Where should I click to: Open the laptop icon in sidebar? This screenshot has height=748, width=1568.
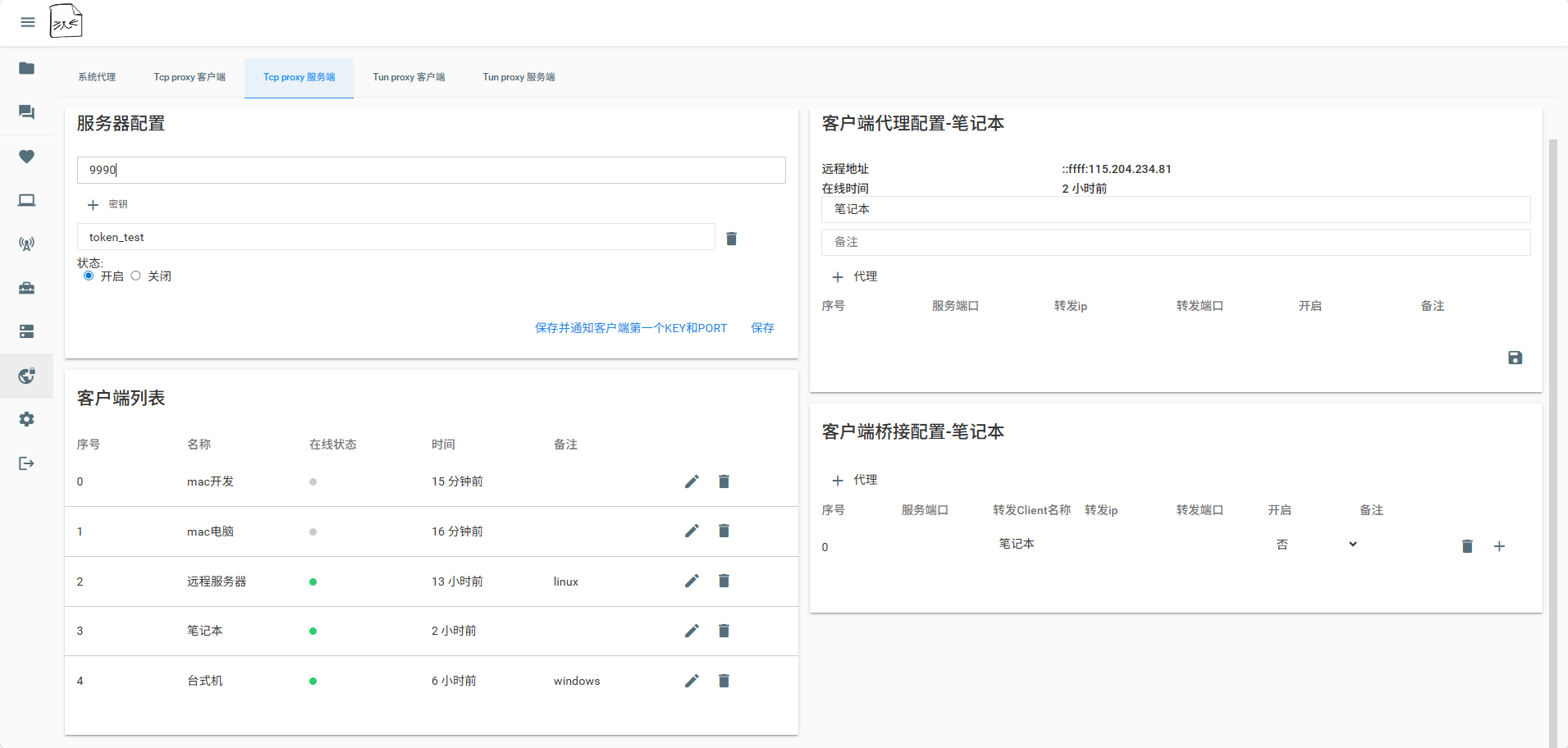coord(27,200)
